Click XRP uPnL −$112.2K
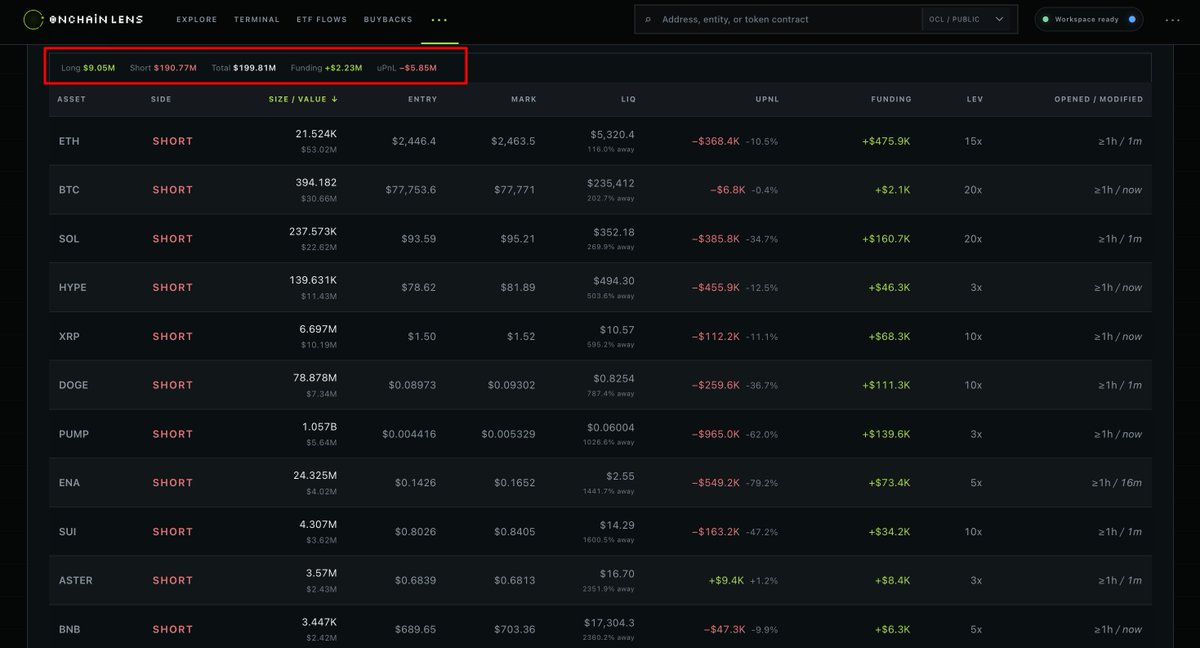Image resolution: width=1200 pixels, height=648 pixels. tap(716, 337)
